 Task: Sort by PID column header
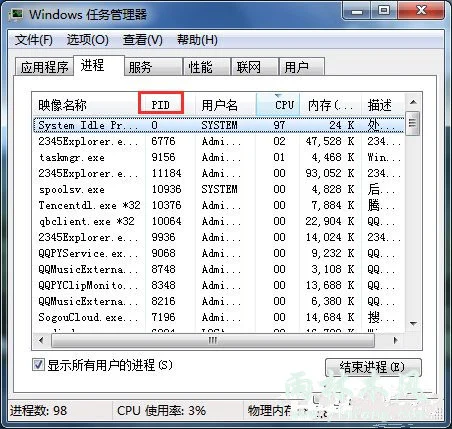[x=161, y=105]
